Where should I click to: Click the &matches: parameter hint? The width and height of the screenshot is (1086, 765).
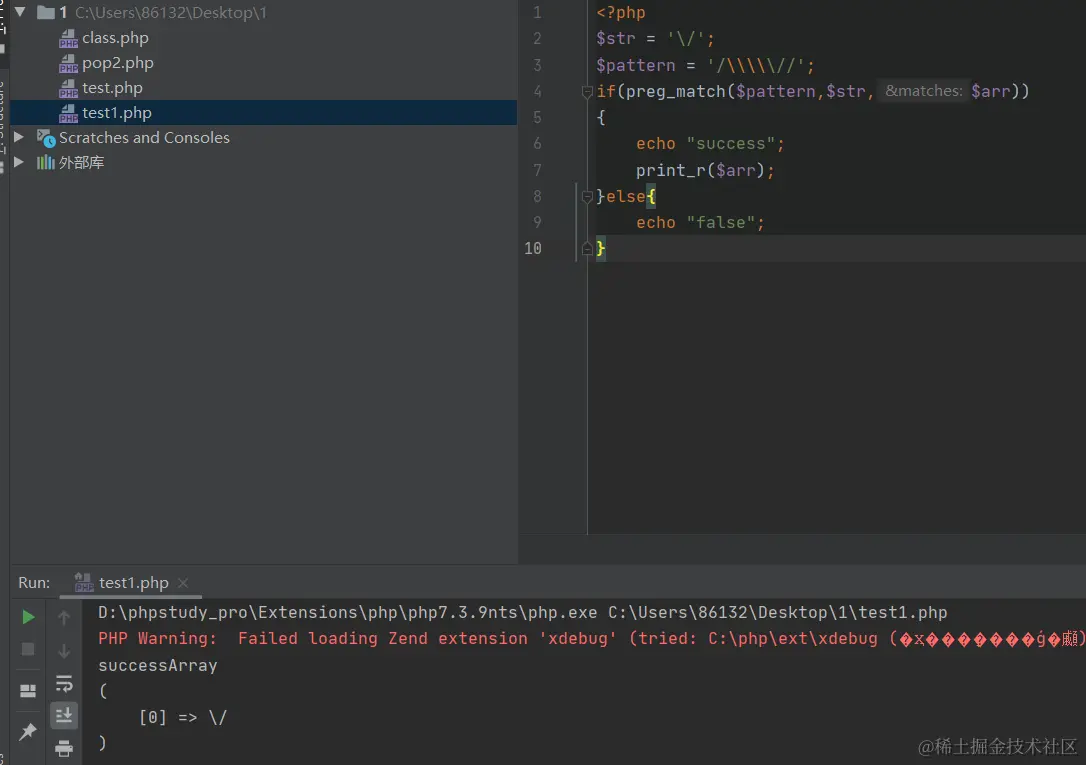(x=923, y=91)
